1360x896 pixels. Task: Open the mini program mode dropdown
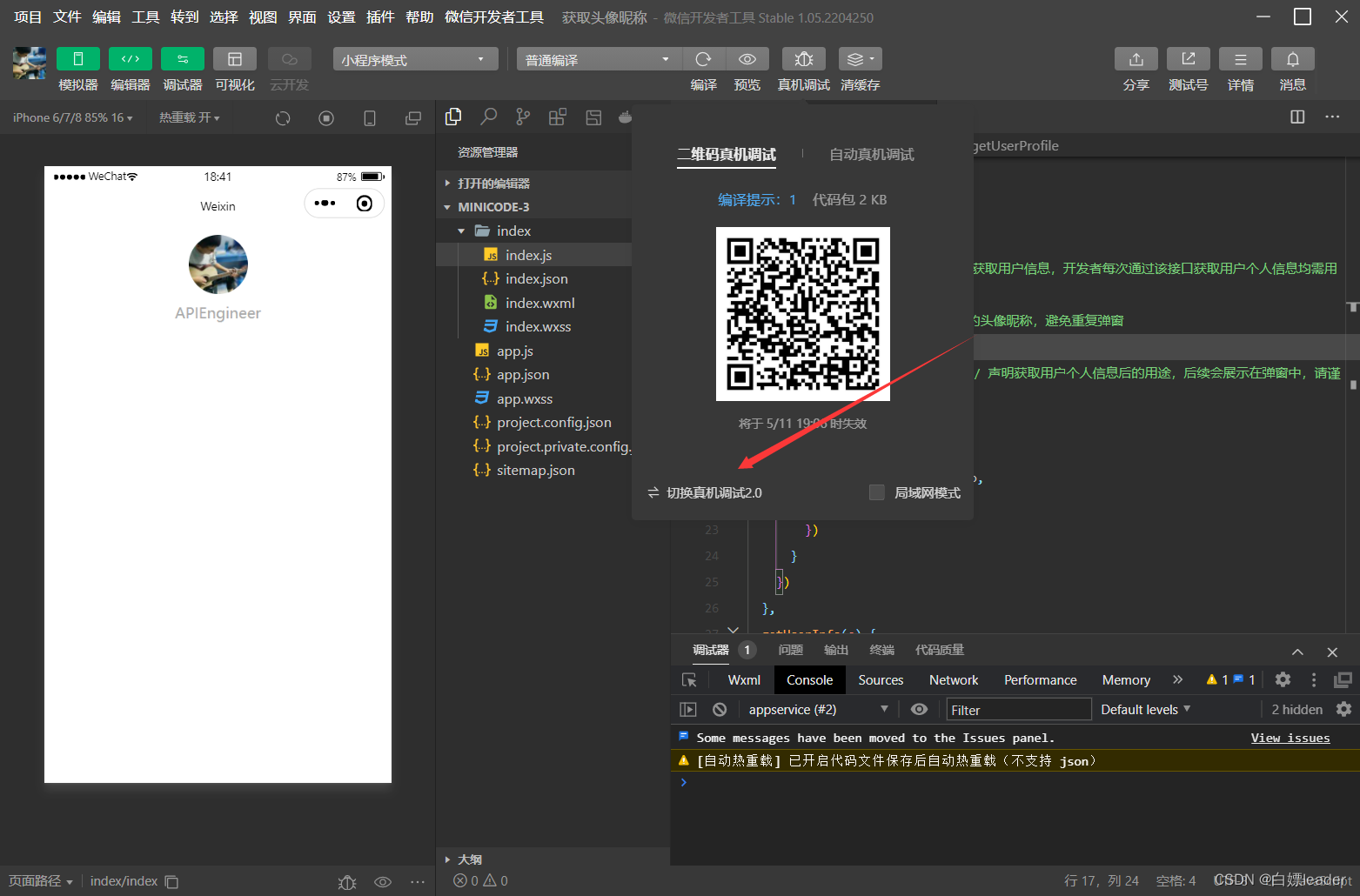pos(414,59)
